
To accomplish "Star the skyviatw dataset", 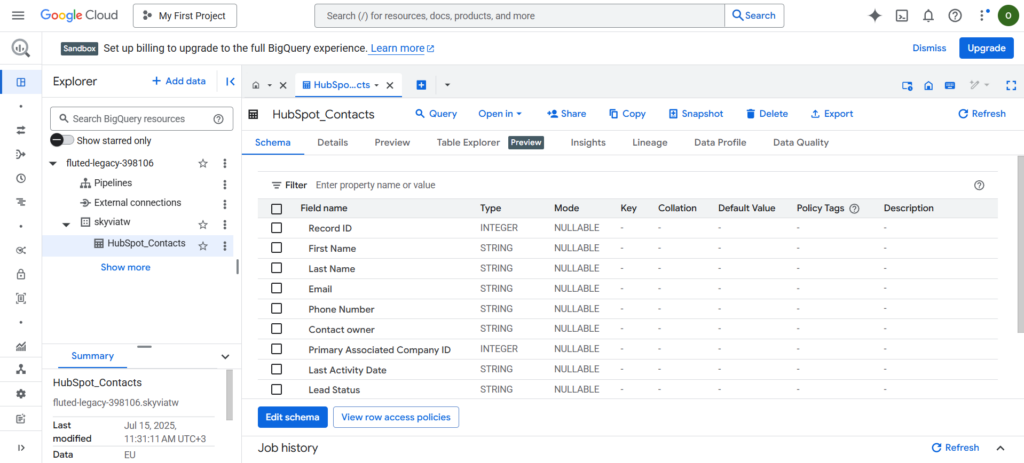I will (203, 225).
